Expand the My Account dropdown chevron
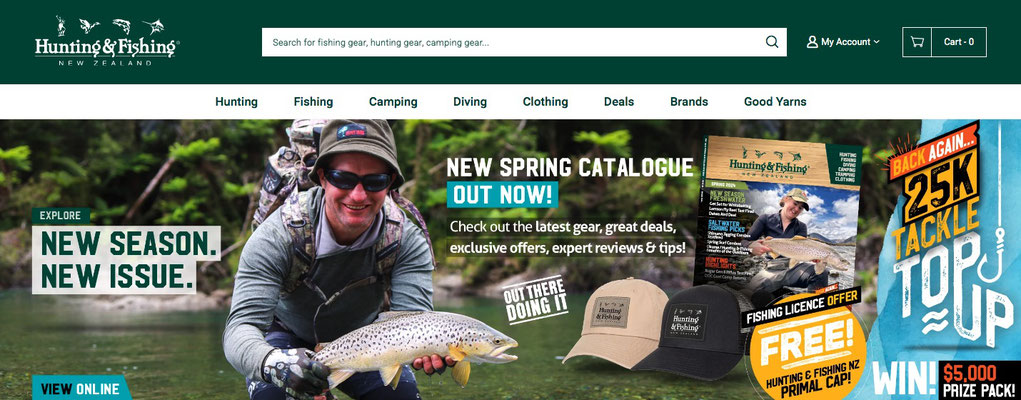The height and width of the screenshot is (400, 1021). click(876, 42)
